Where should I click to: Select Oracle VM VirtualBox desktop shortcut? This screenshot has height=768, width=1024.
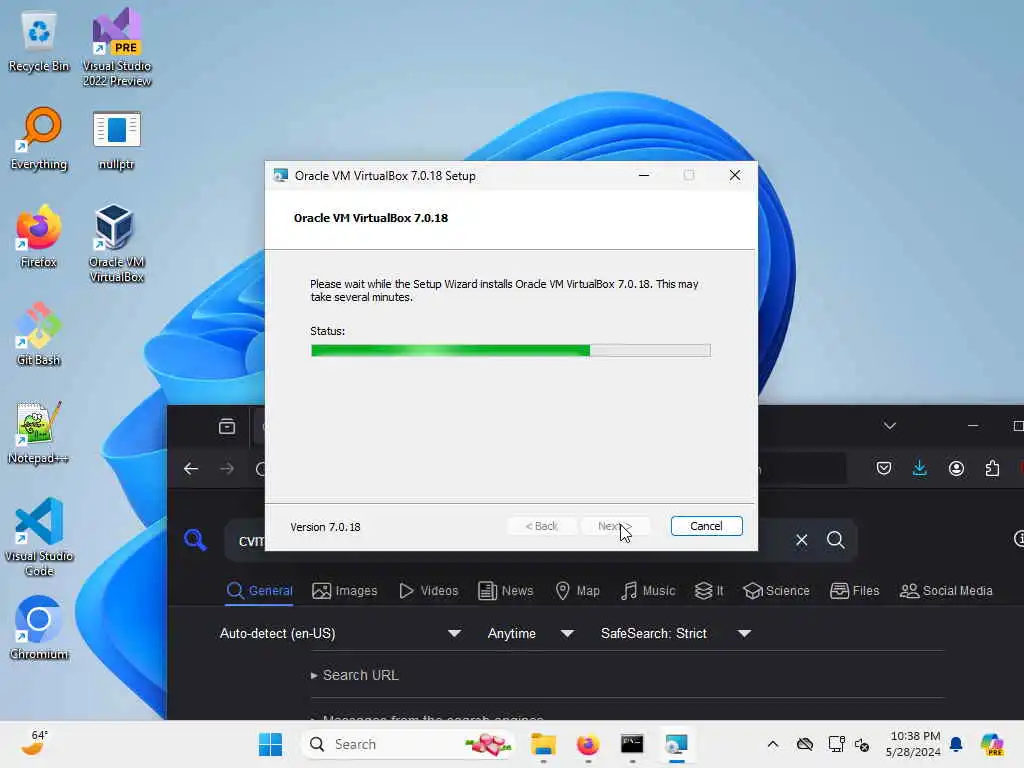(117, 243)
